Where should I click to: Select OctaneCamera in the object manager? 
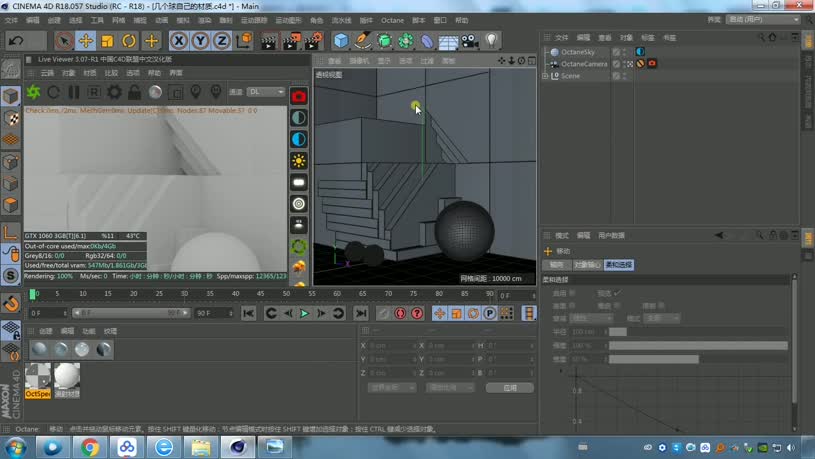pyautogui.click(x=584, y=64)
